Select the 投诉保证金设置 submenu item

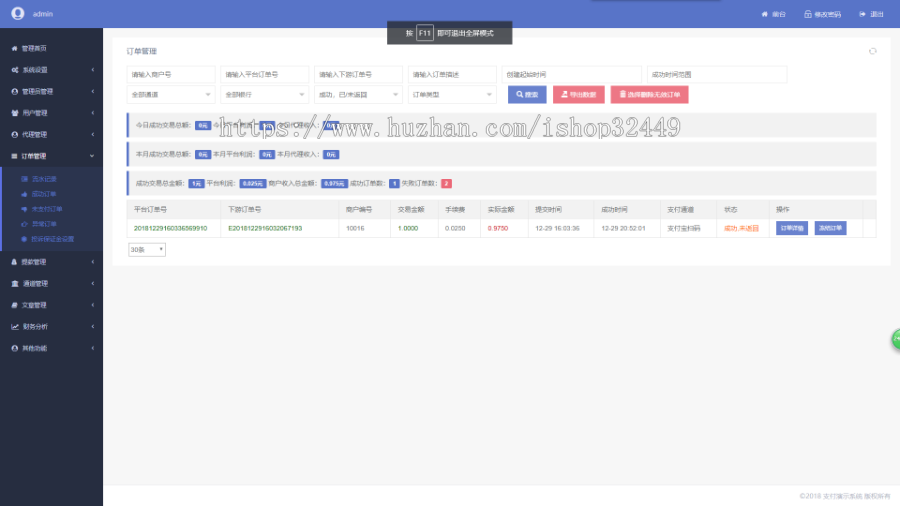52,239
